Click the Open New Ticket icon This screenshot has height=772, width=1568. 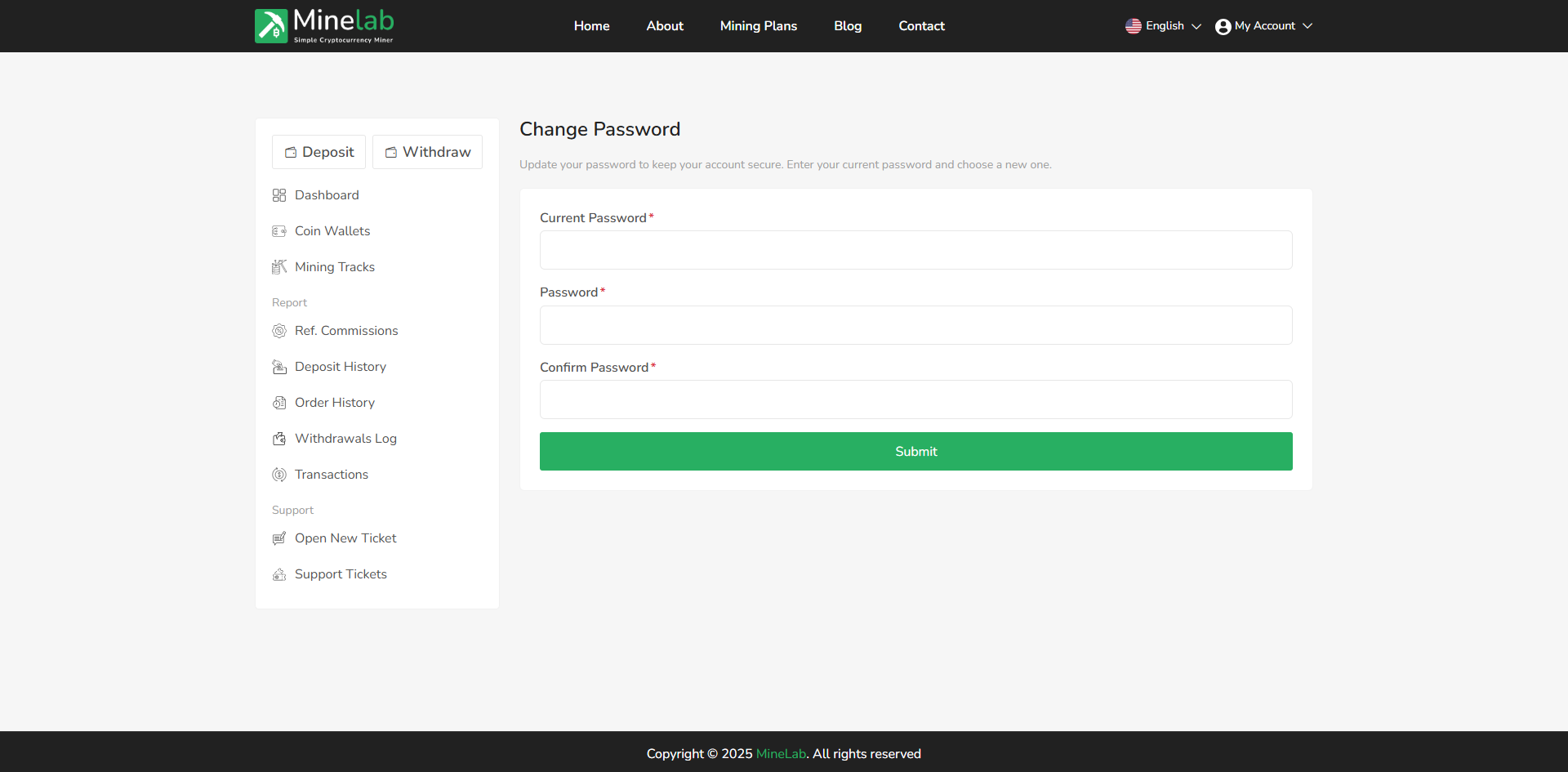(x=279, y=538)
